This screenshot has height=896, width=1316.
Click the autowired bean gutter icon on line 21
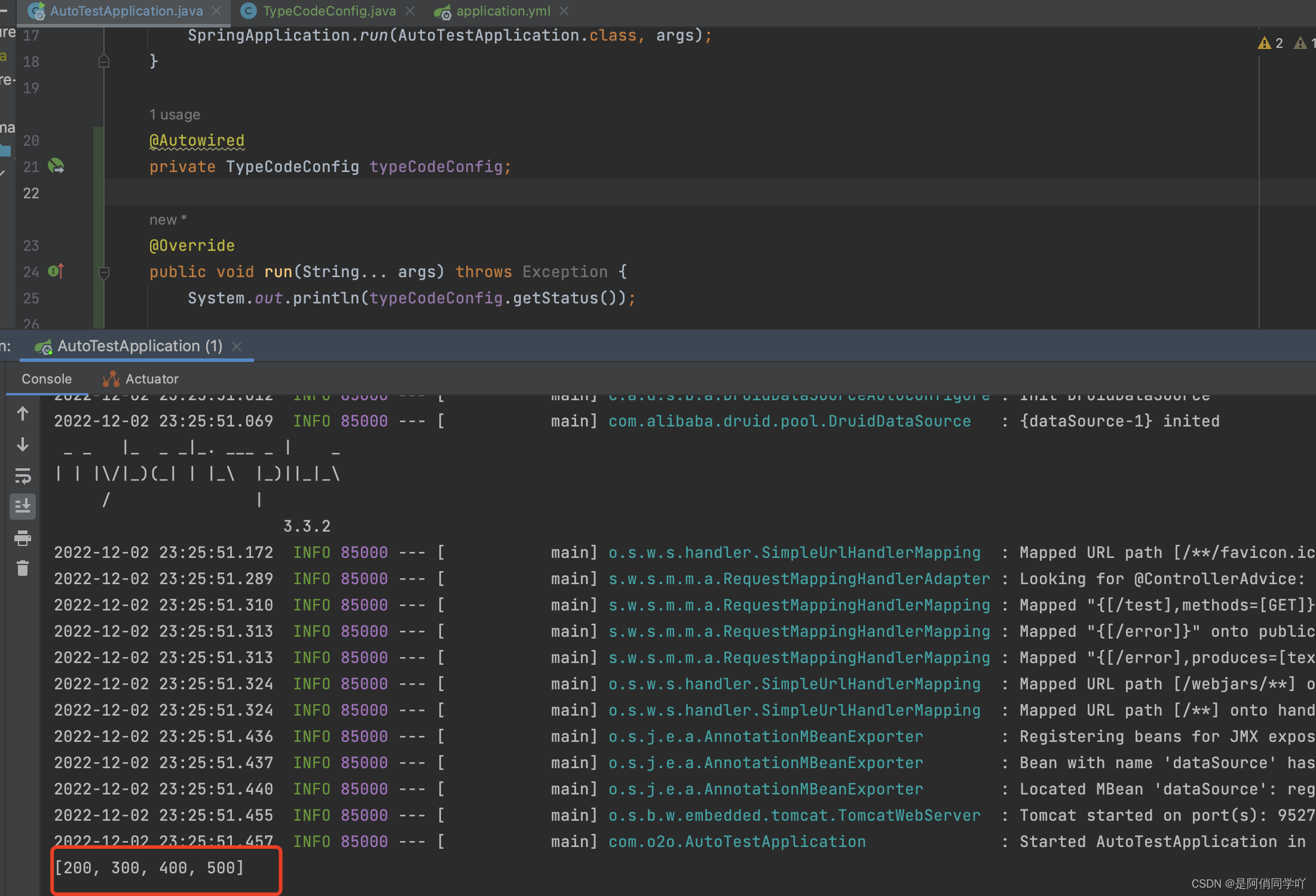click(56, 165)
